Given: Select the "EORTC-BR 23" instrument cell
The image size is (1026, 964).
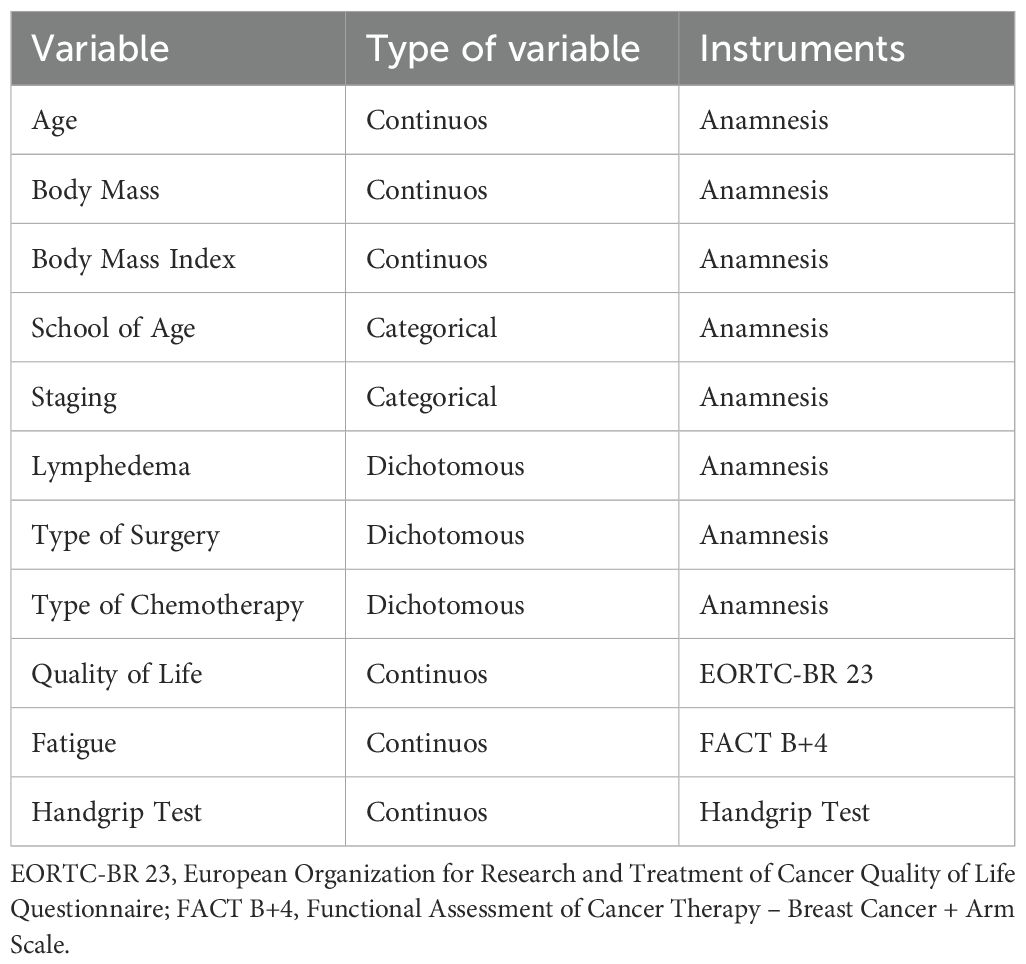Looking at the screenshot, I should (786, 674).
